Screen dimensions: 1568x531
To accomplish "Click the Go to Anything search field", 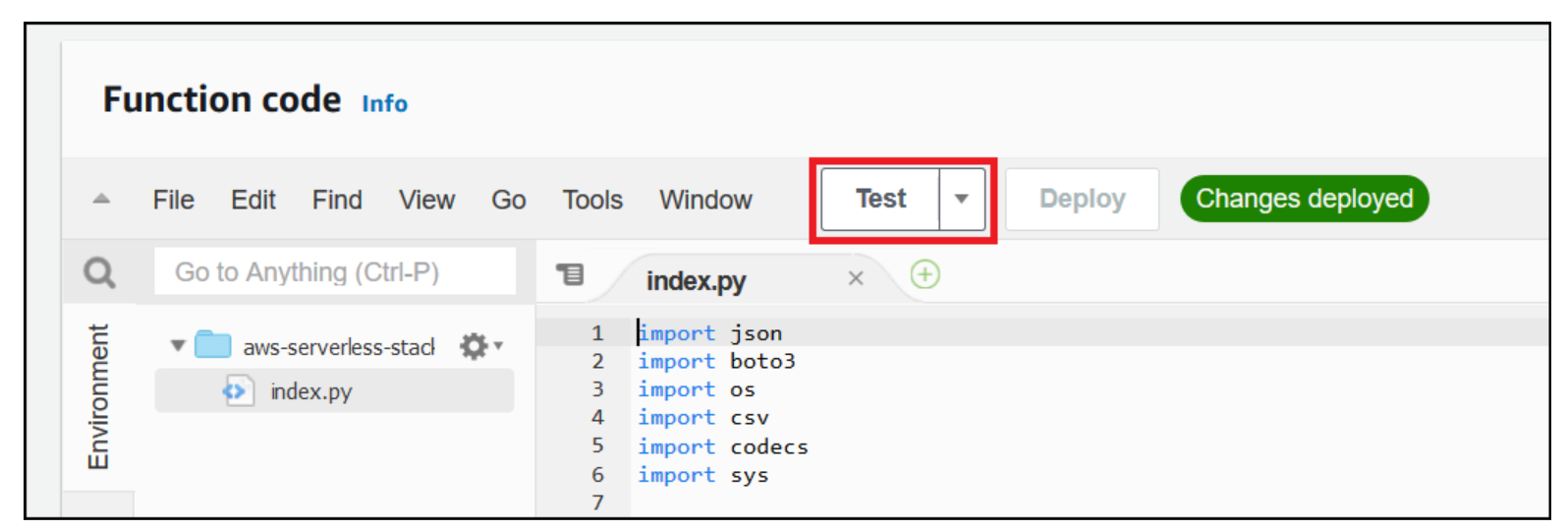I will tap(335, 271).
